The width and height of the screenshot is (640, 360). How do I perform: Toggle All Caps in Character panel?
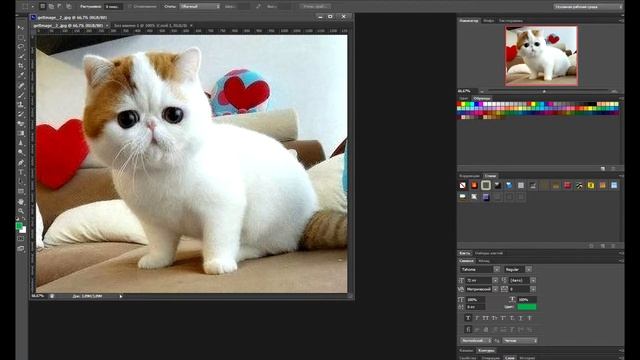click(486, 318)
